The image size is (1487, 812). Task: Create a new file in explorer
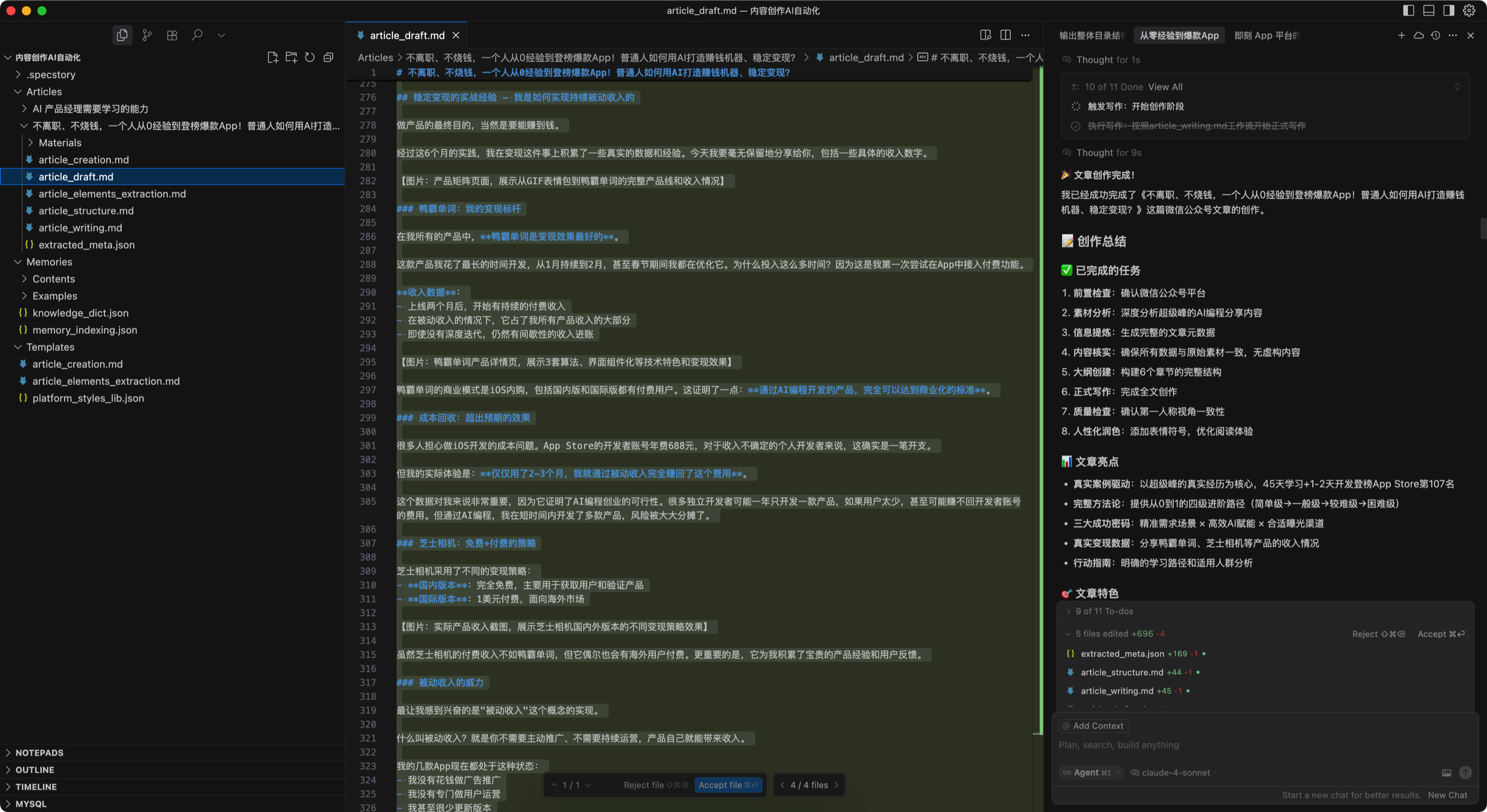pyautogui.click(x=272, y=57)
